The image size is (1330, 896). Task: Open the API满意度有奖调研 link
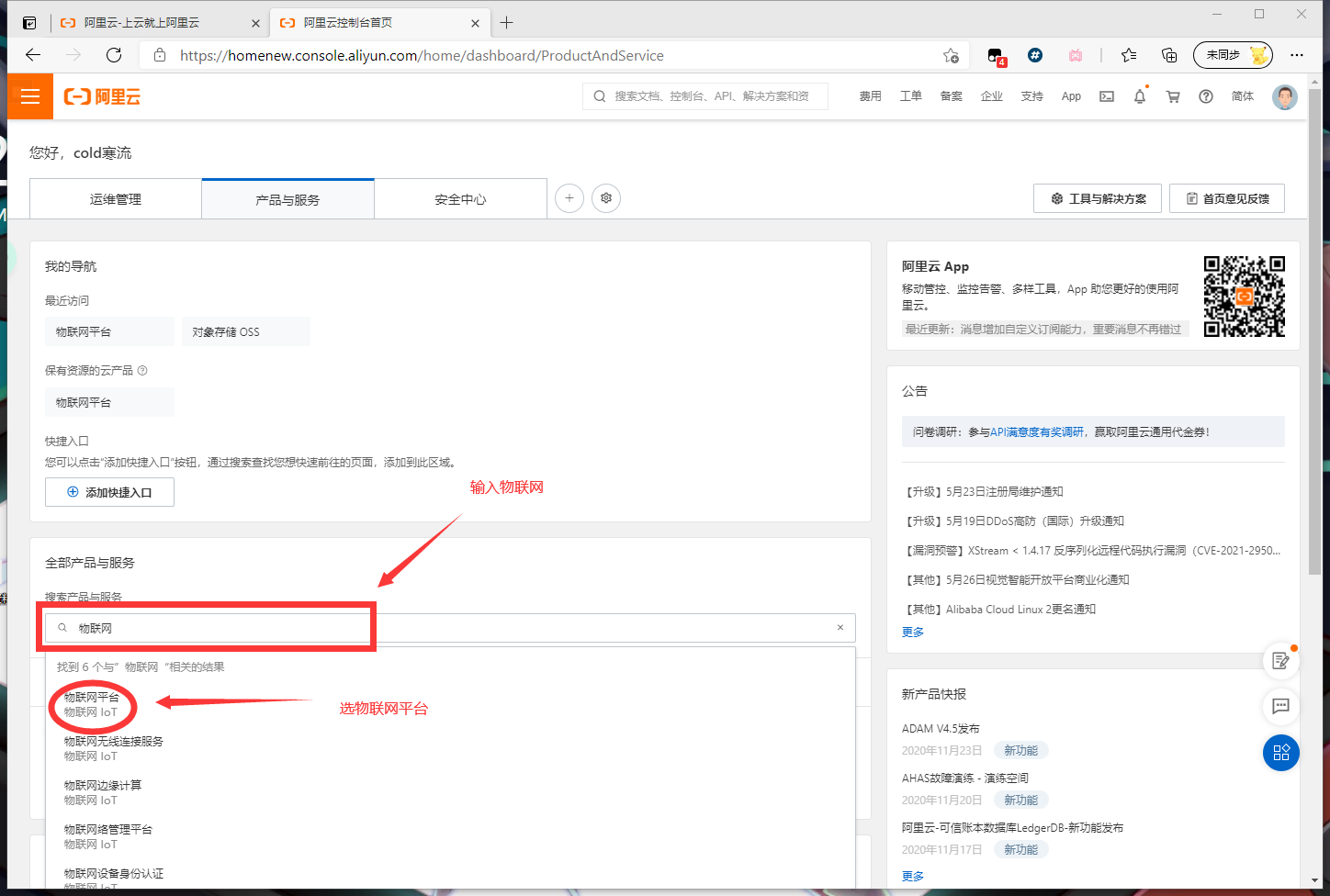(x=1037, y=431)
